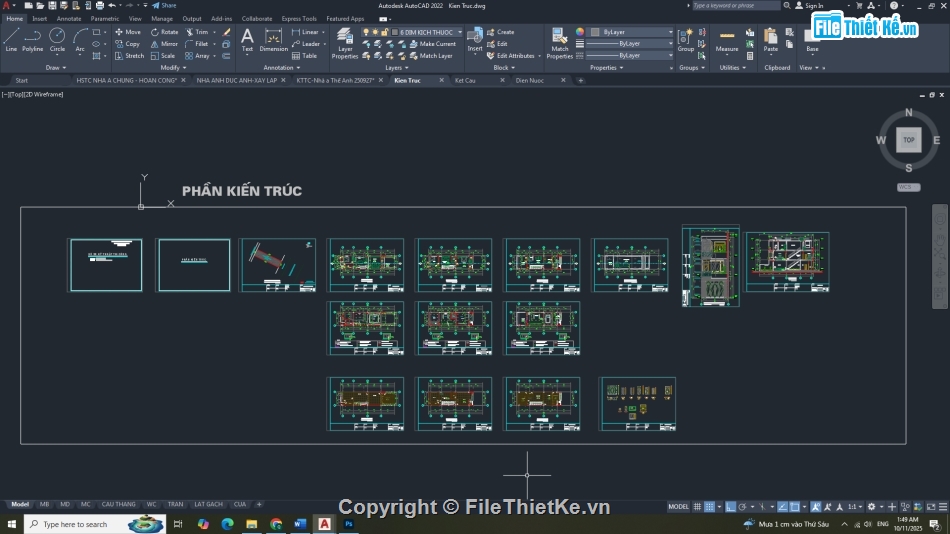The width and height of the screenshot is (950, 534).
Task: Activate the Circle tool
Action: (57, 38)
